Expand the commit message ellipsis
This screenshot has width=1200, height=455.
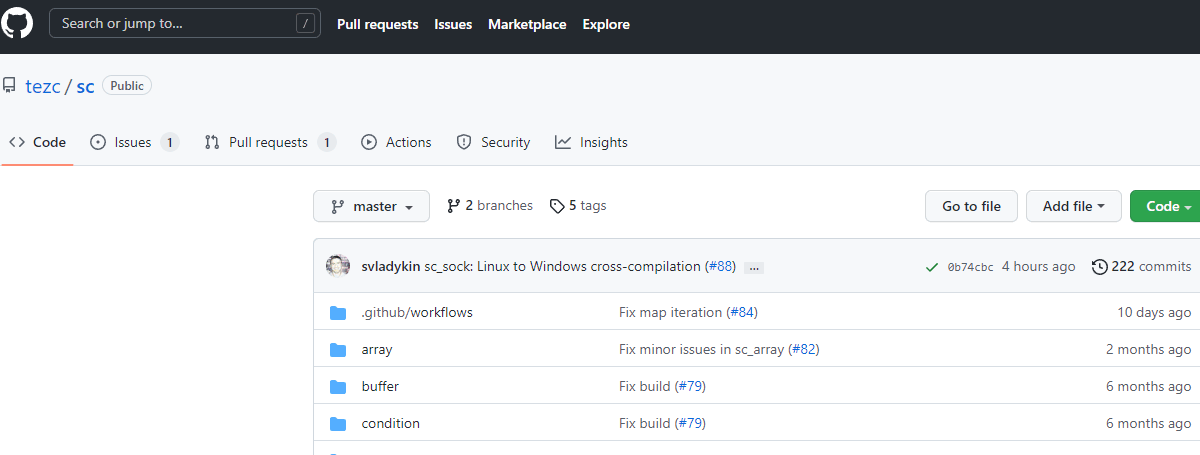coord(754,267)
